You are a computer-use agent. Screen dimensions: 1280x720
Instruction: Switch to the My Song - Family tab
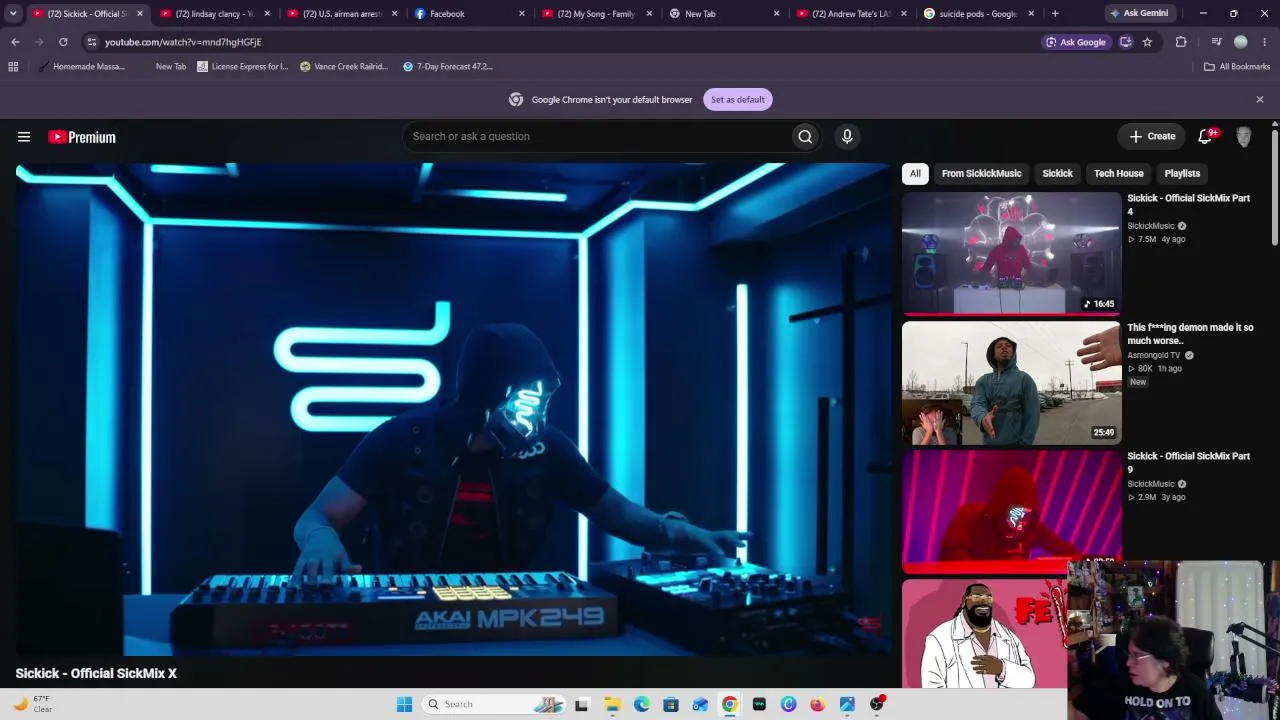[x=596, y=14]
